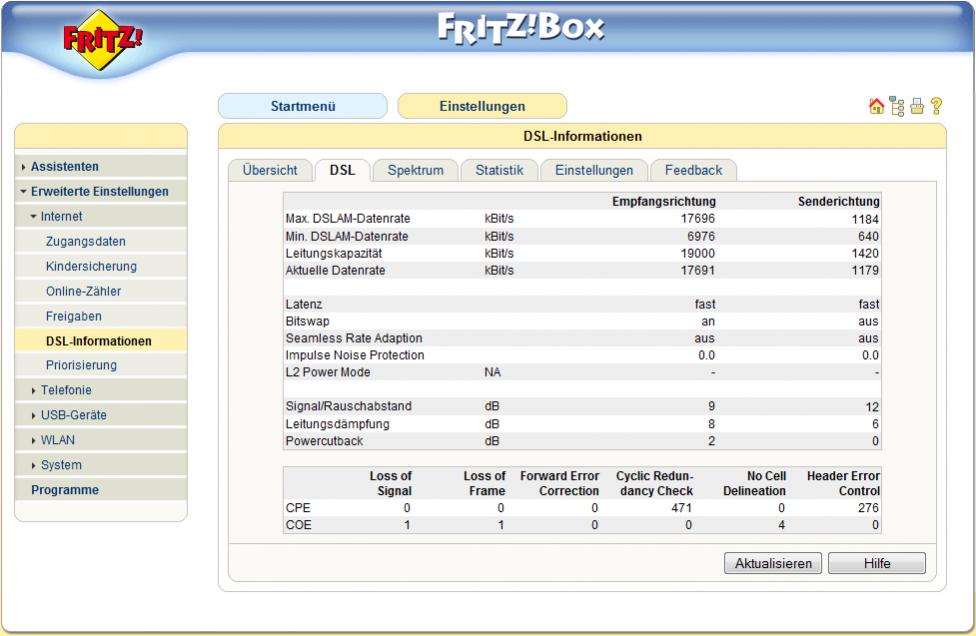Screen dimensions: 976x636
Task: Click the Senderichtung column header
Action: 838,202
